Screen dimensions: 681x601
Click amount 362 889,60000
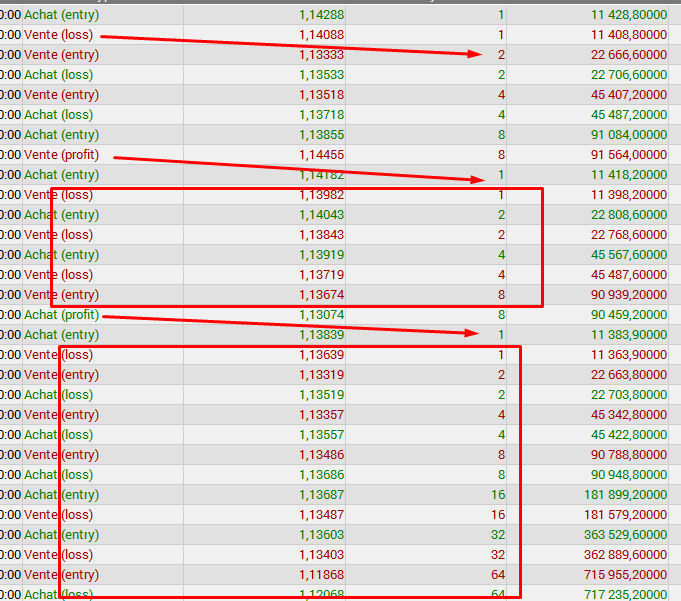pos(625,554)
